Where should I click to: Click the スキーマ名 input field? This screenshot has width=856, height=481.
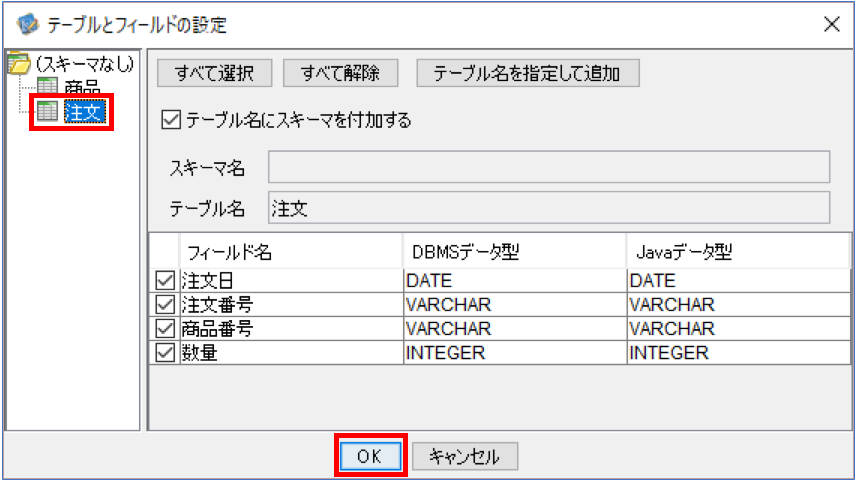pyautogui.click(x=549, y=167)
